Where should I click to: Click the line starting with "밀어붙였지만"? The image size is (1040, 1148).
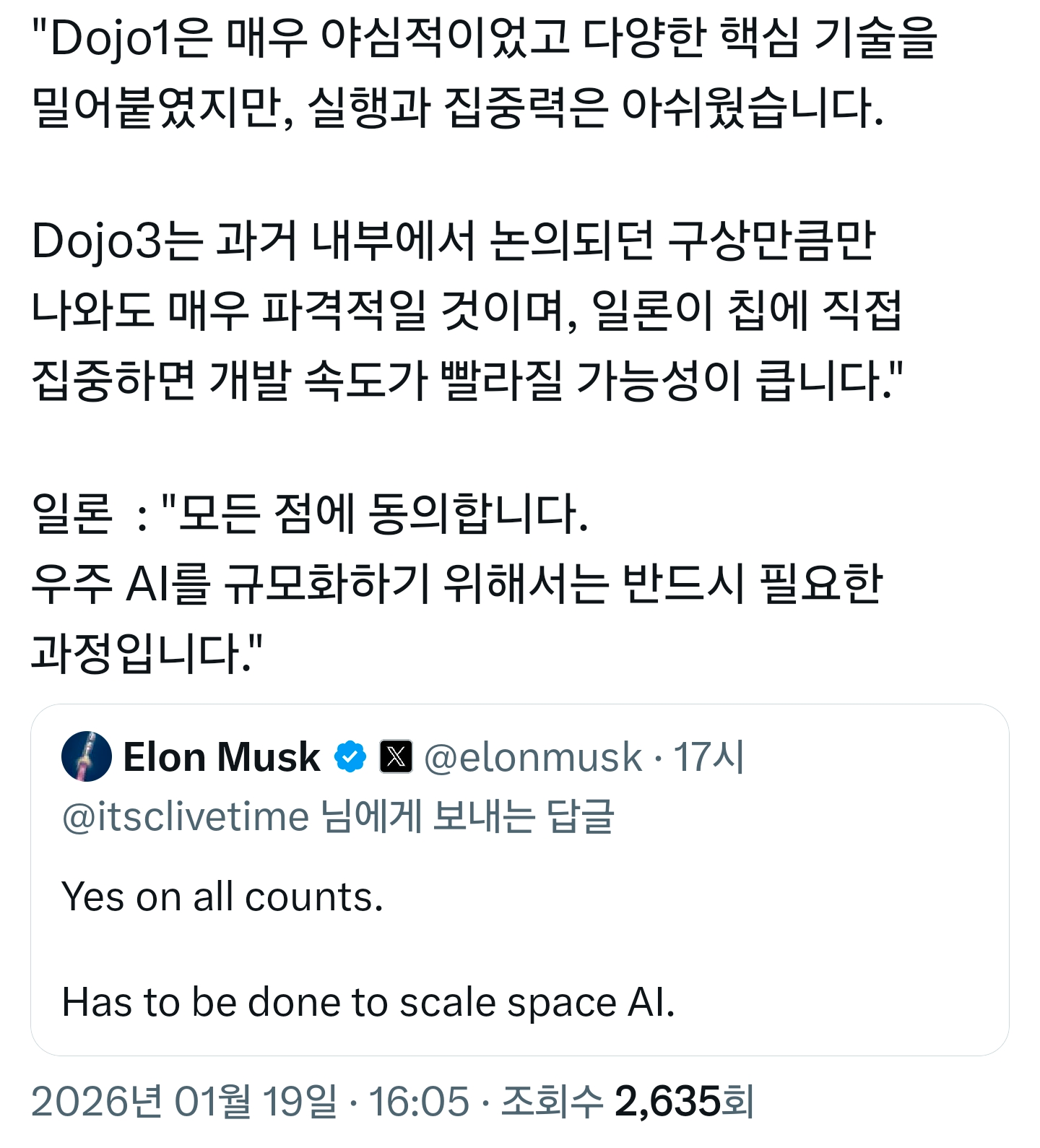click(458, 107)
